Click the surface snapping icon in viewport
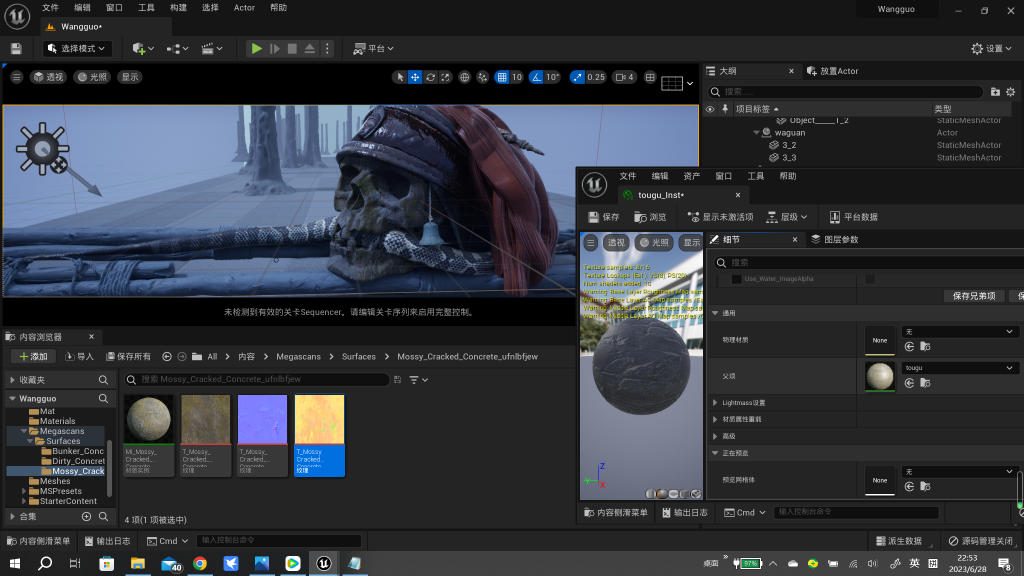Screen dimensions: 1024x576 tap(483, 77)
